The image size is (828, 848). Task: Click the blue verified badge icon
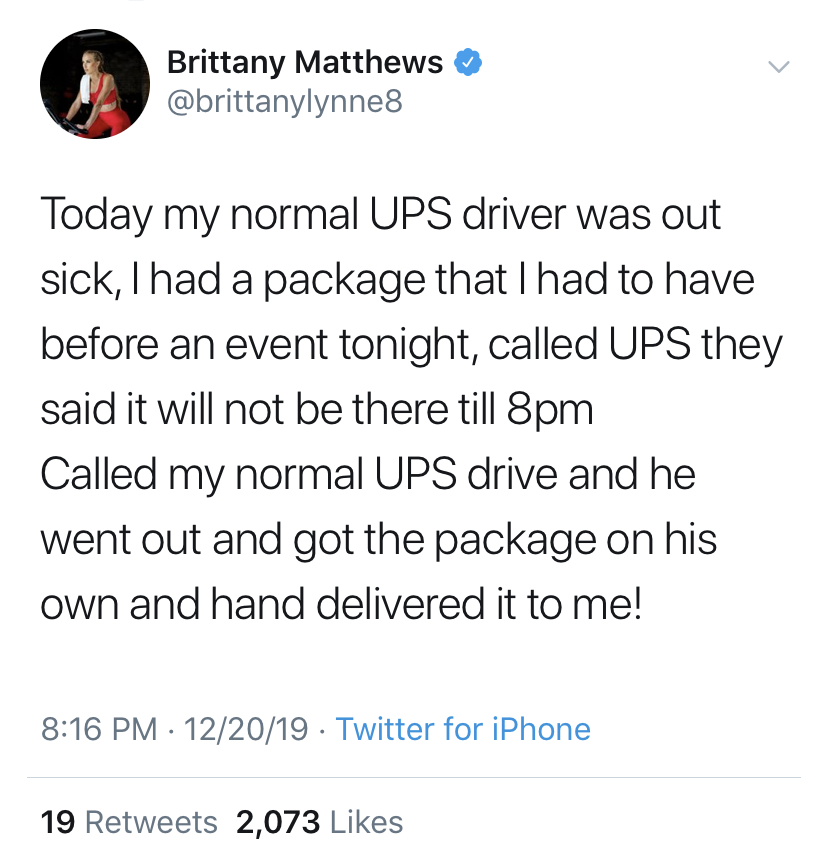tap(468, 62)
